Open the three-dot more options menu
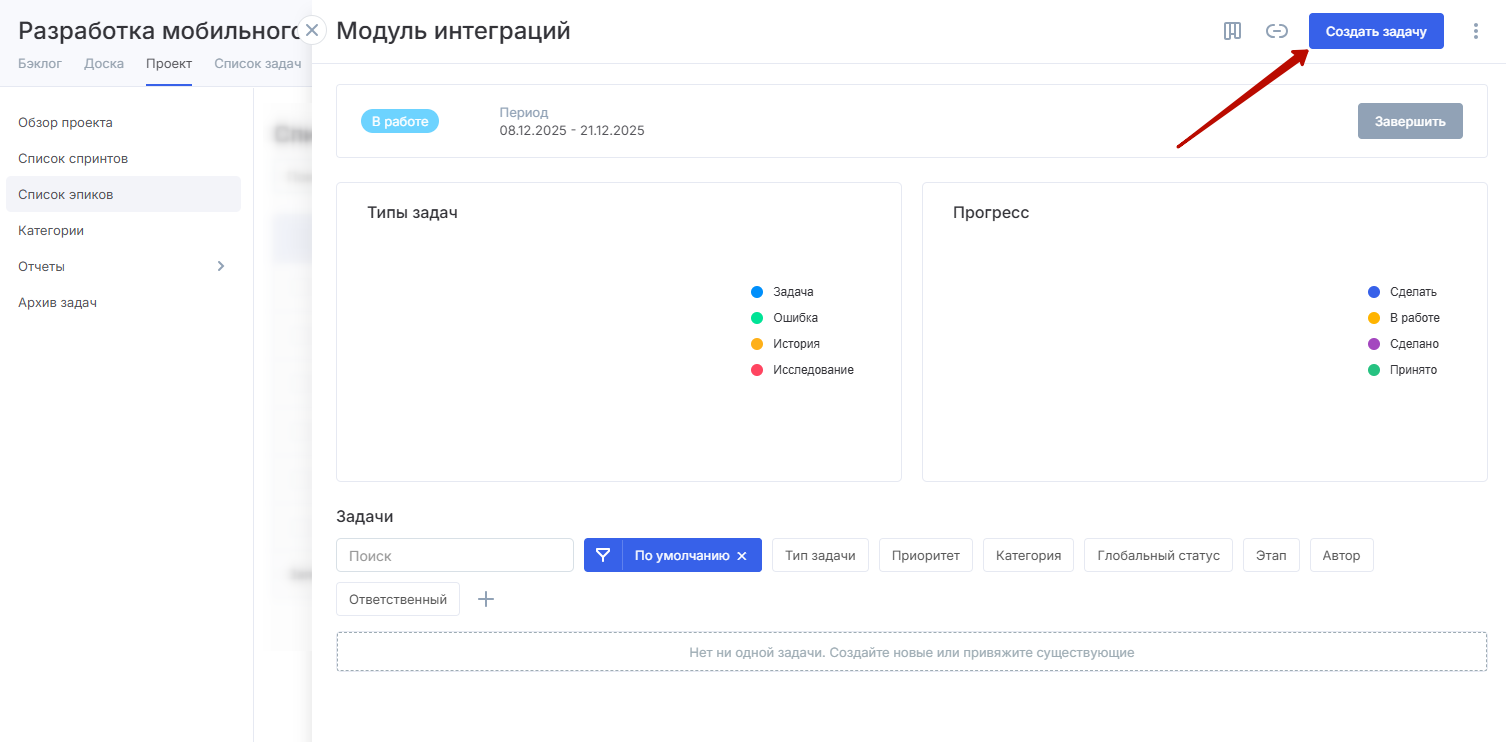 (x=1475, y=31)
